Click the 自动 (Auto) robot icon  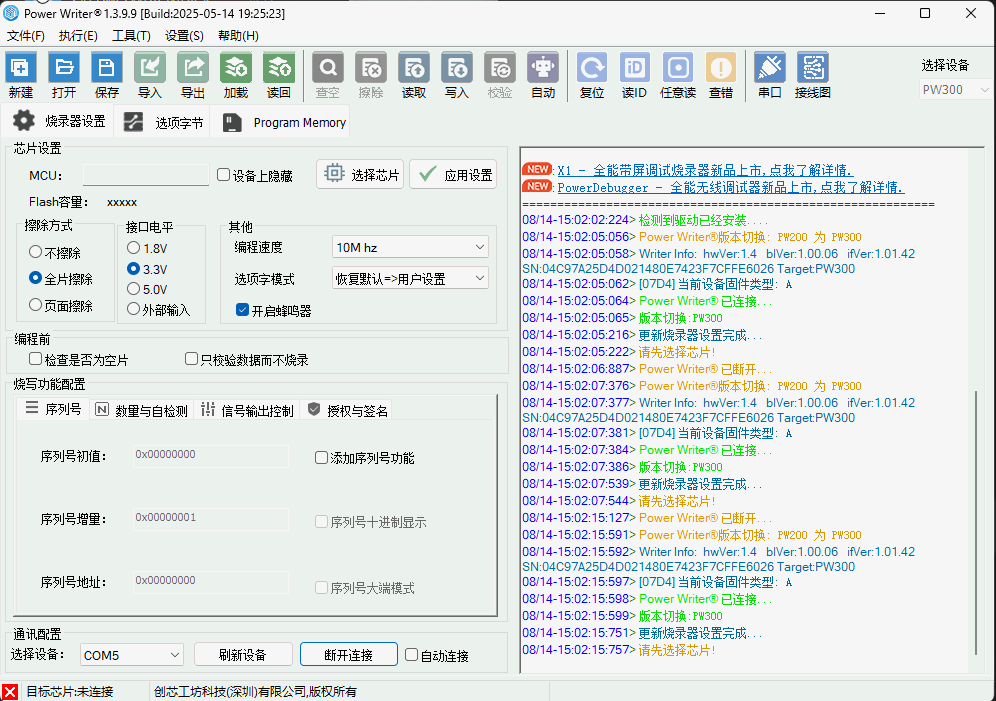pyautogui.click(x=543, y=67)
